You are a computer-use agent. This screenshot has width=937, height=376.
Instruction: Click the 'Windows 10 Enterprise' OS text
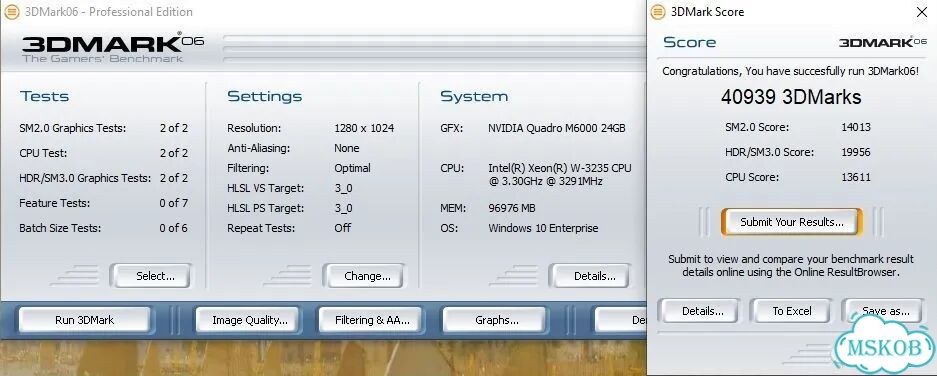pyautogui.click(x=543, y=228)
